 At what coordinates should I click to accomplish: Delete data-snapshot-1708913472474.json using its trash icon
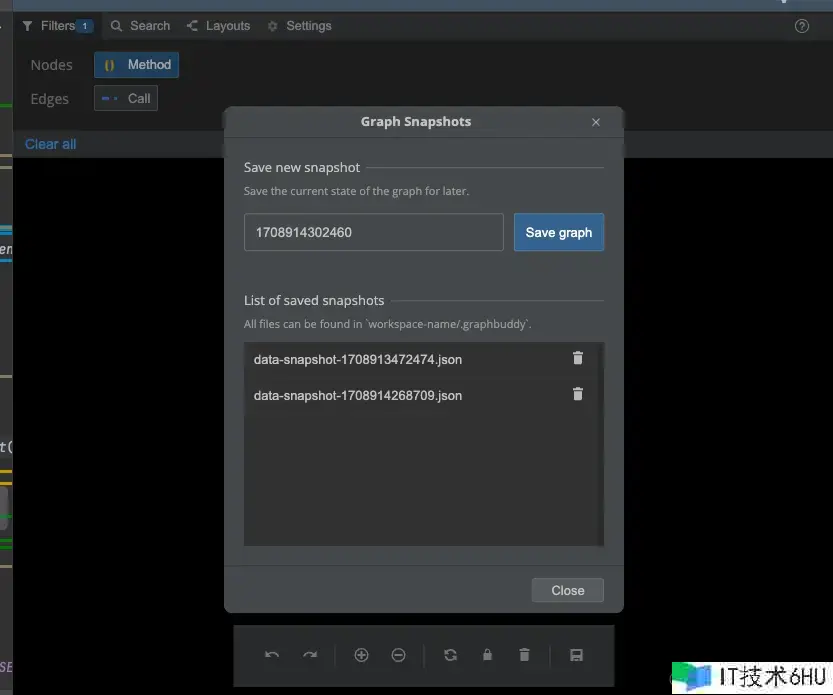click(577, 358)
